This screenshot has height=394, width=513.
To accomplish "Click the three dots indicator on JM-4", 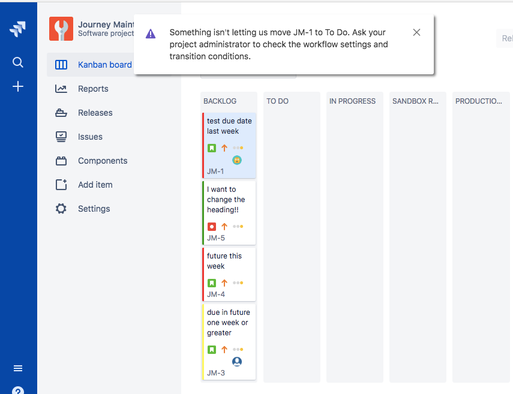I will pyautogui.click(x=238, y=283).
